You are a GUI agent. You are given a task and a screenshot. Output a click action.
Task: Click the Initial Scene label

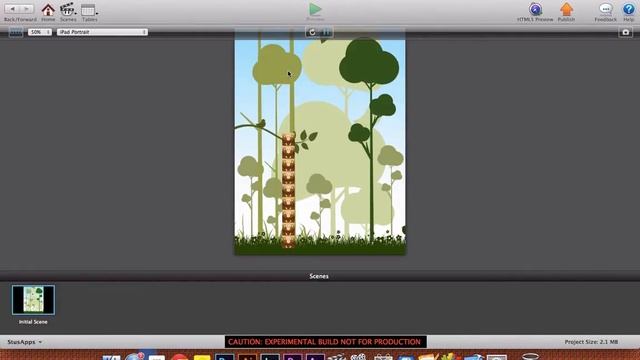[33, 322]
